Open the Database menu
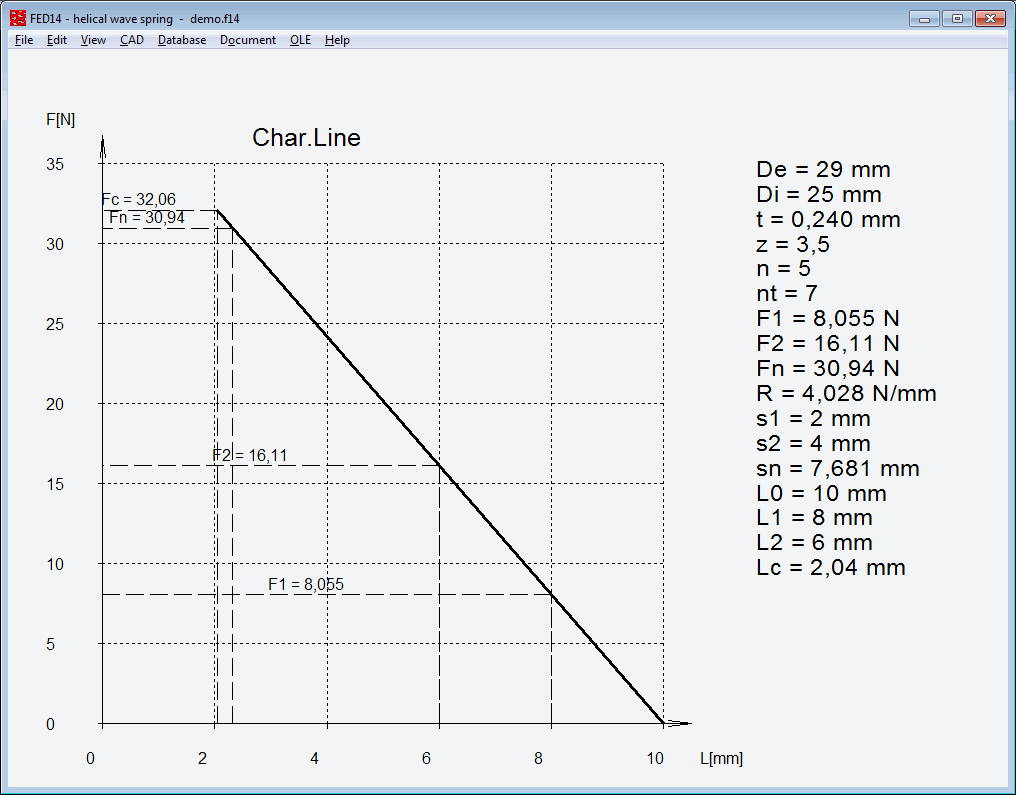The image size is (1016, 795). (182, 40)
